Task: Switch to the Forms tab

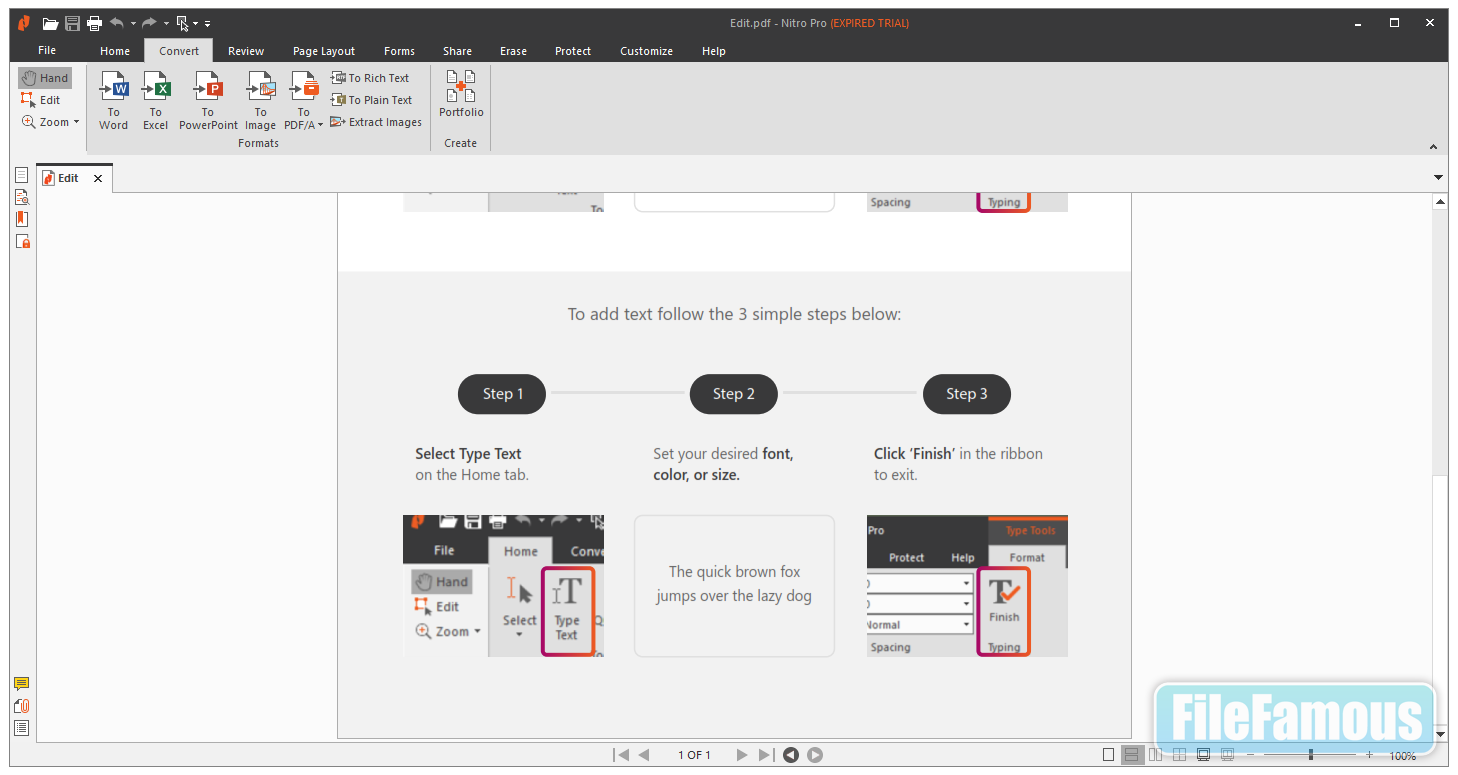Action: [x=399, y=51]
